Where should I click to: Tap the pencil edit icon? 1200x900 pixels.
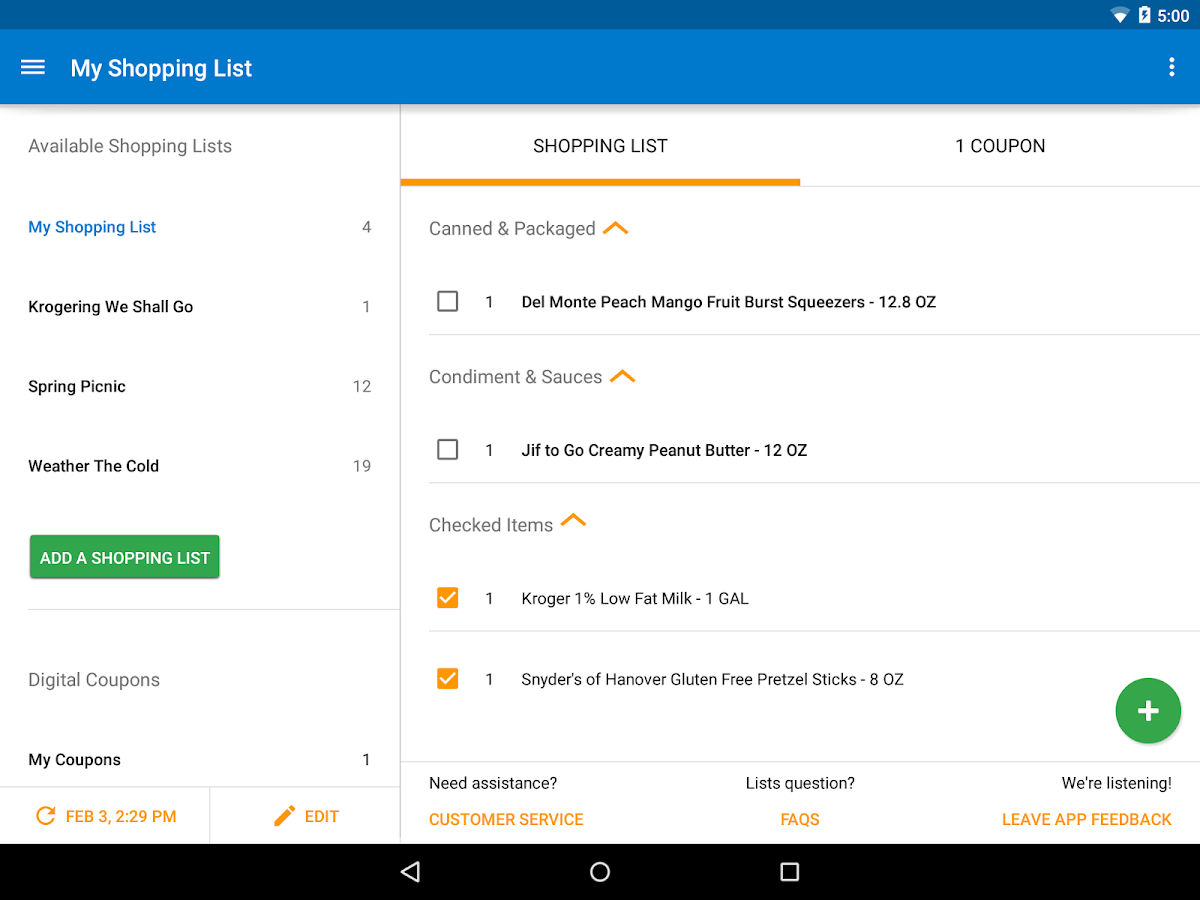tap(284, 816)
